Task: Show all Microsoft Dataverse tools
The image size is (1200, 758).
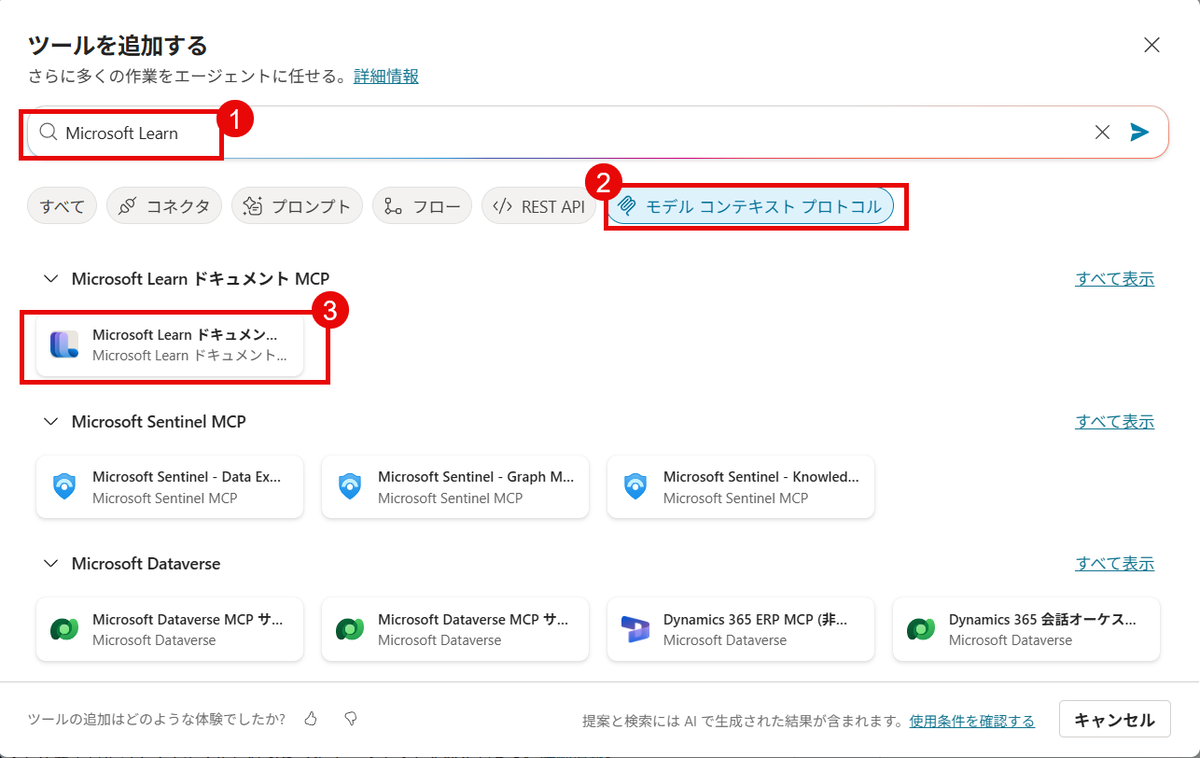Action: [x=1115, y=564]
